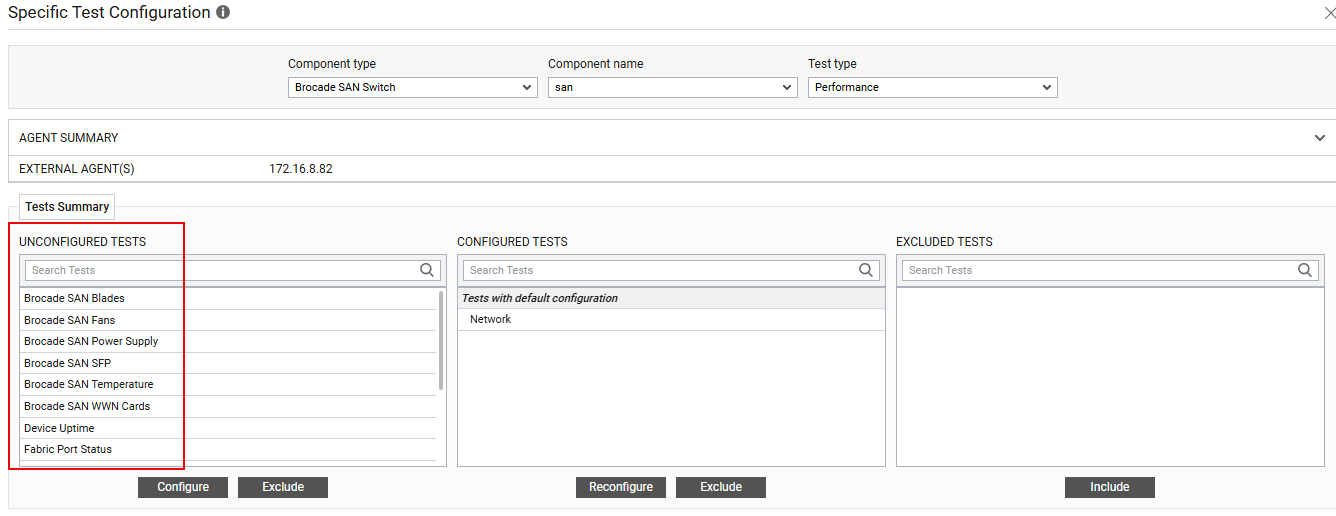Click the unconfigured tests list scrollbar

(441, 340)
